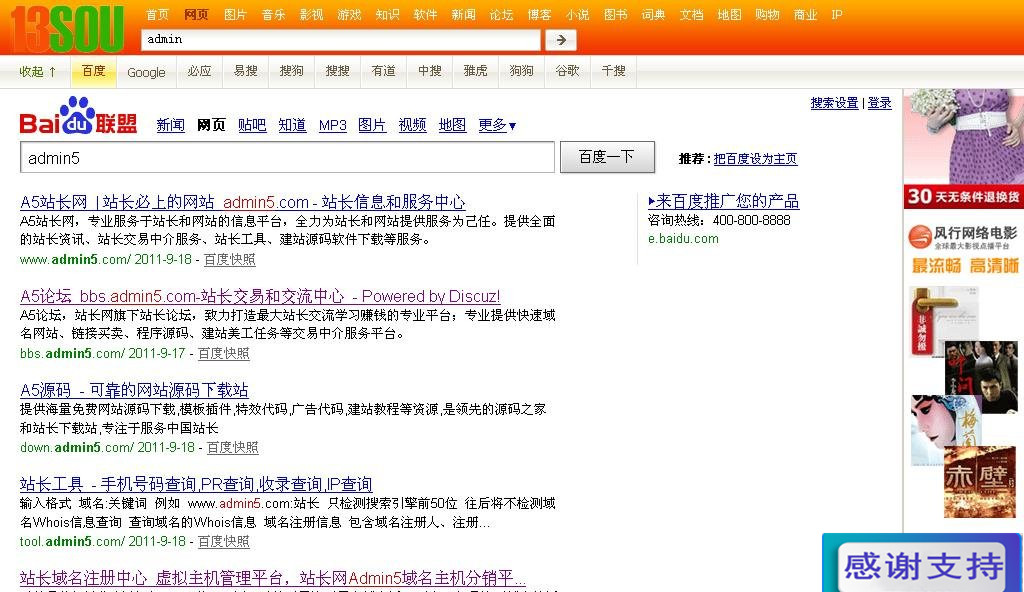The height and width of the screenshot is (592, 1024).
Task: Open Baidu 地图 link beside the logo
Action: 453,125
